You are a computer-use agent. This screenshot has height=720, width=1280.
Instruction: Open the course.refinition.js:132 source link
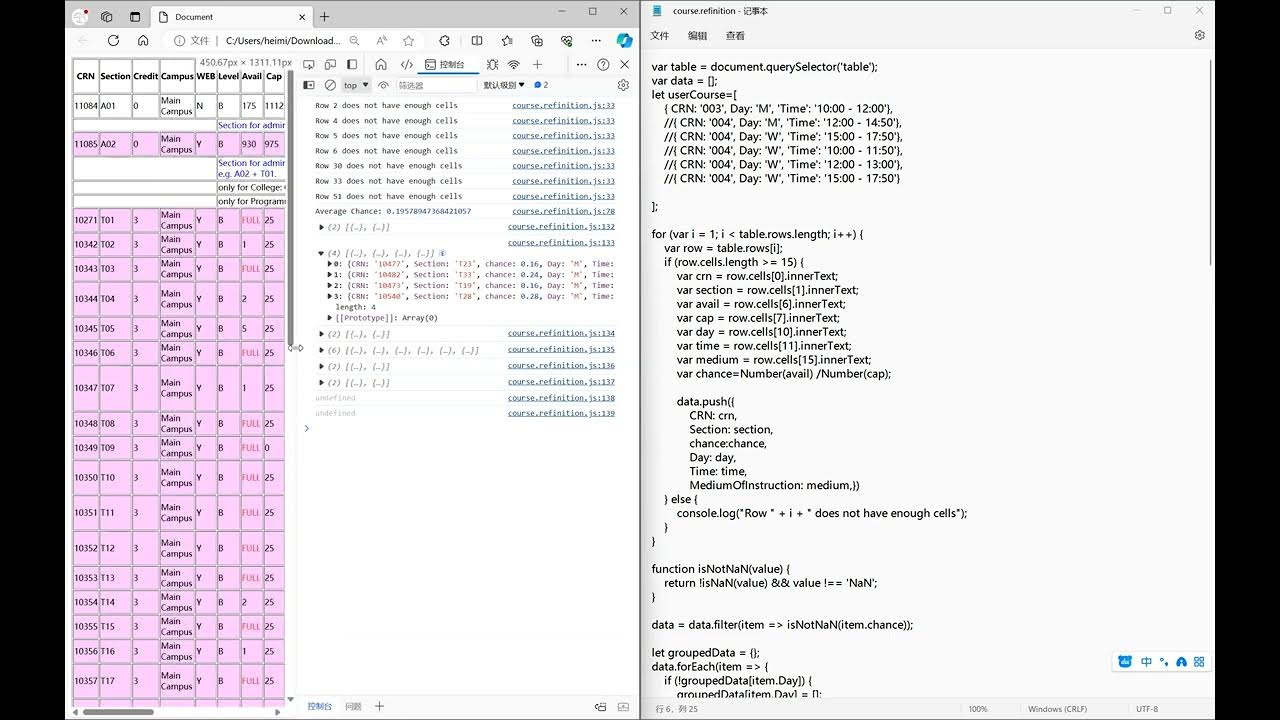pos(561,226)
